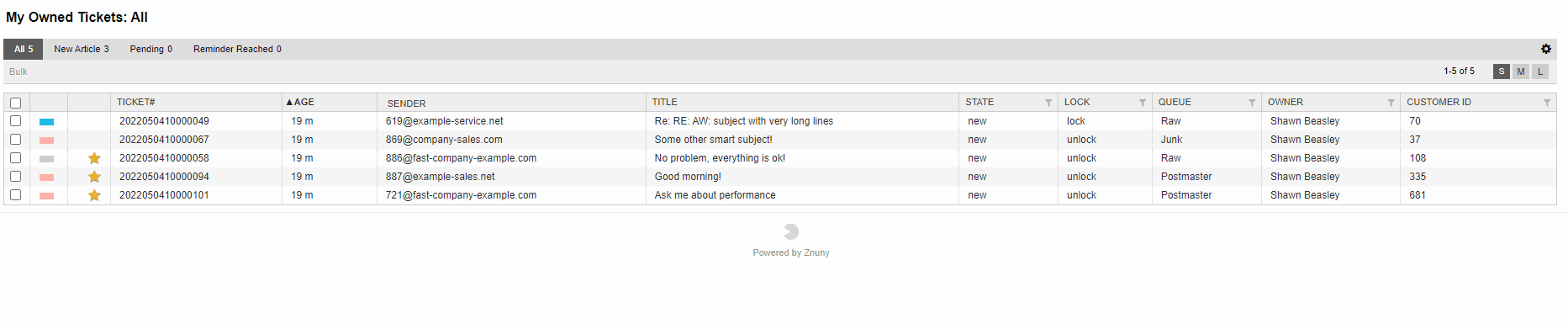Expand the Owner column filter dropdown
1568x329 pixels.
pyautogui.click(x=1391, y=103)
